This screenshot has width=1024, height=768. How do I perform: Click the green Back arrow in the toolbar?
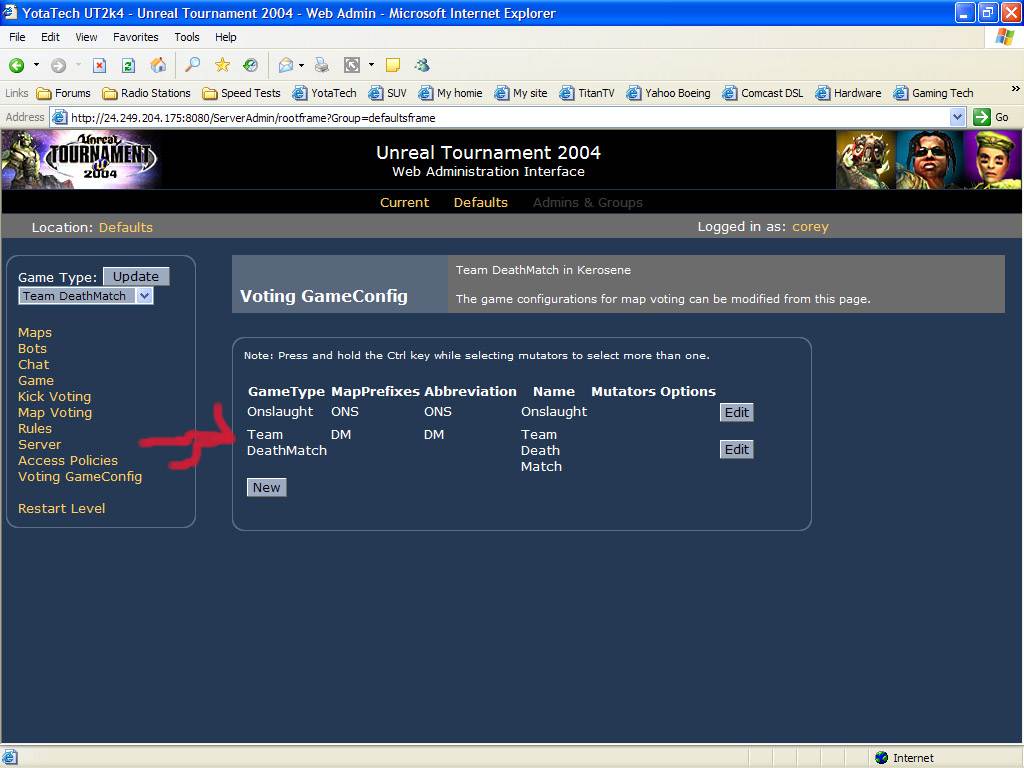coord(16,65)
